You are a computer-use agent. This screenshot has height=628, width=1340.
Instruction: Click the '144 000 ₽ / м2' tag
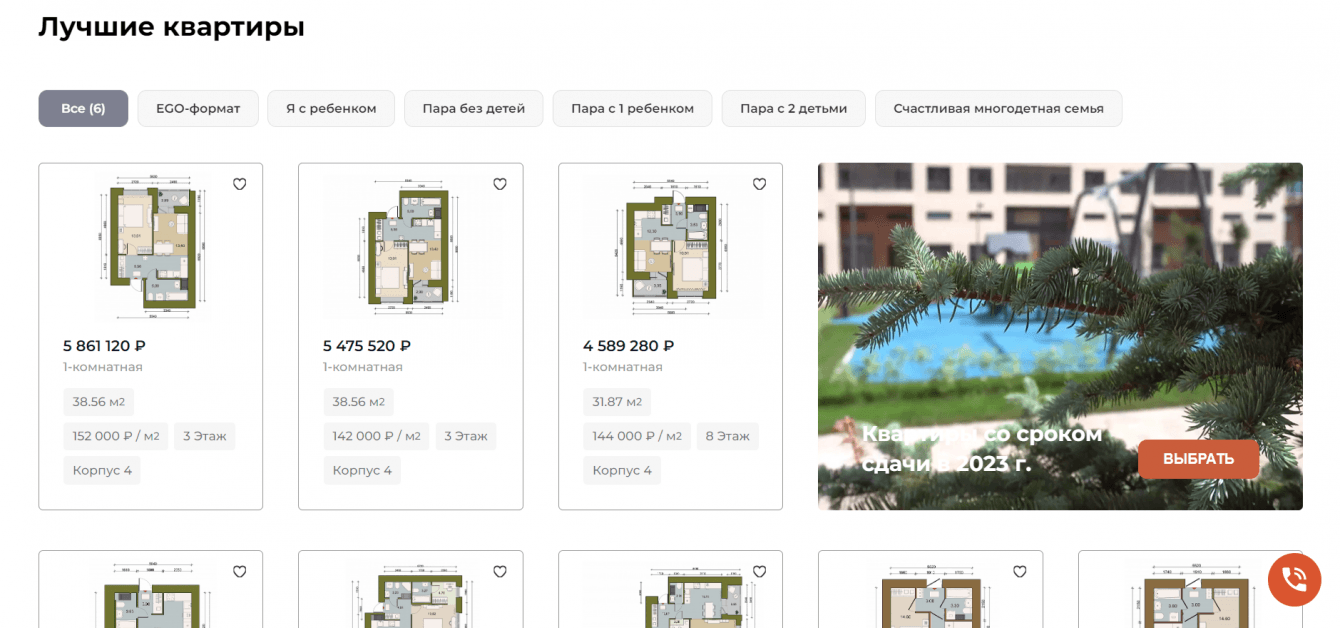[636, 436]
